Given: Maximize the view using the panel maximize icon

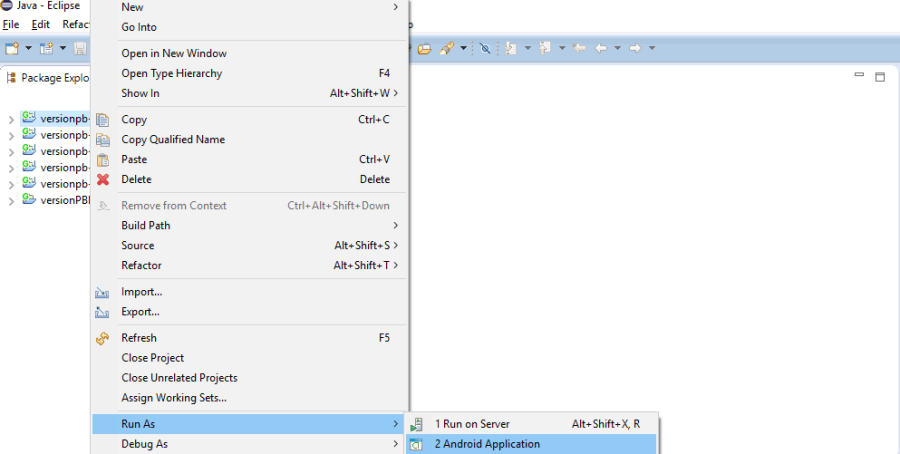Looking at the screenshot, I should 880,77.
